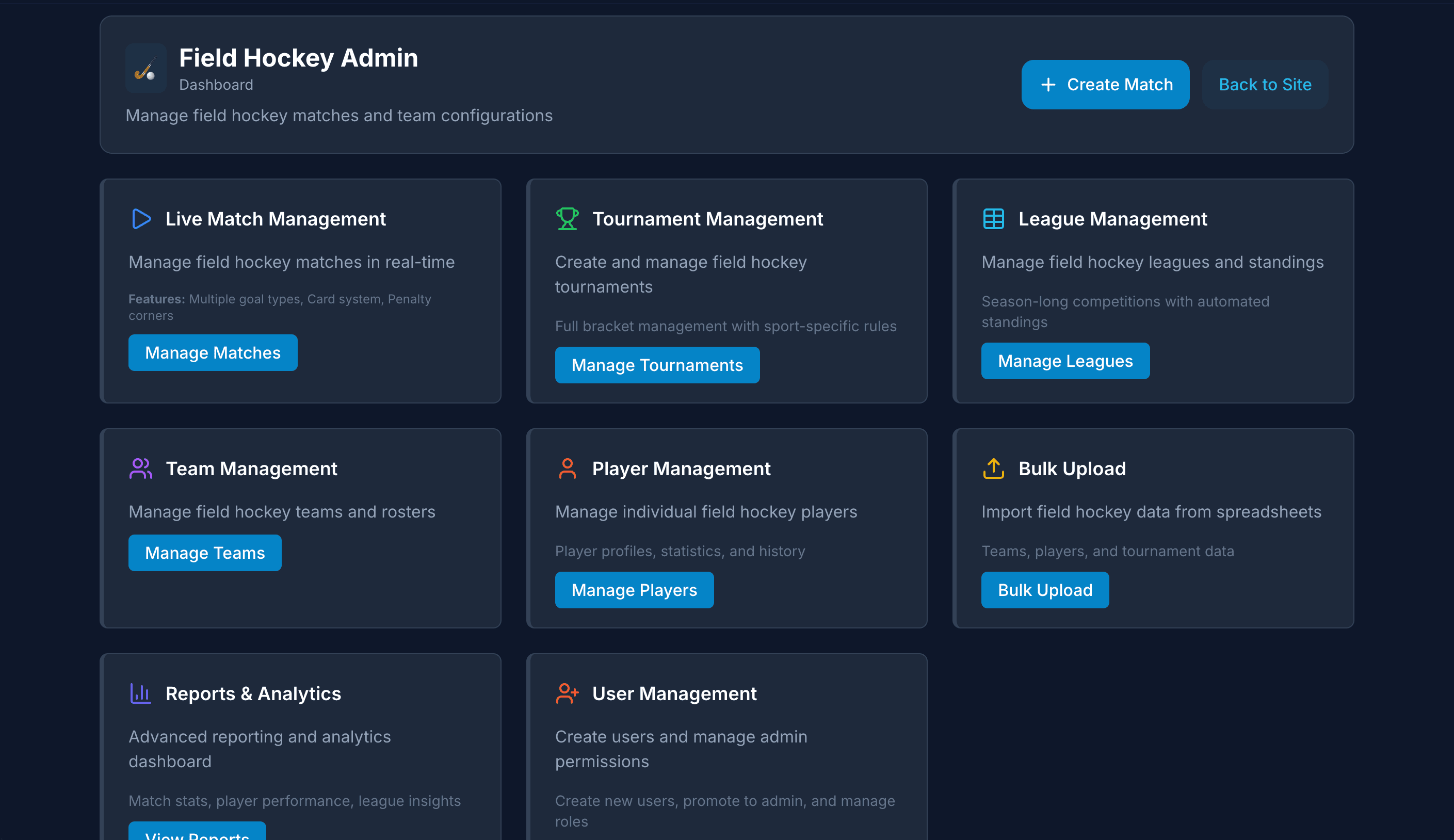Click the Tournament Management trophy icon

pyautogui.click(x=567, y=219)
